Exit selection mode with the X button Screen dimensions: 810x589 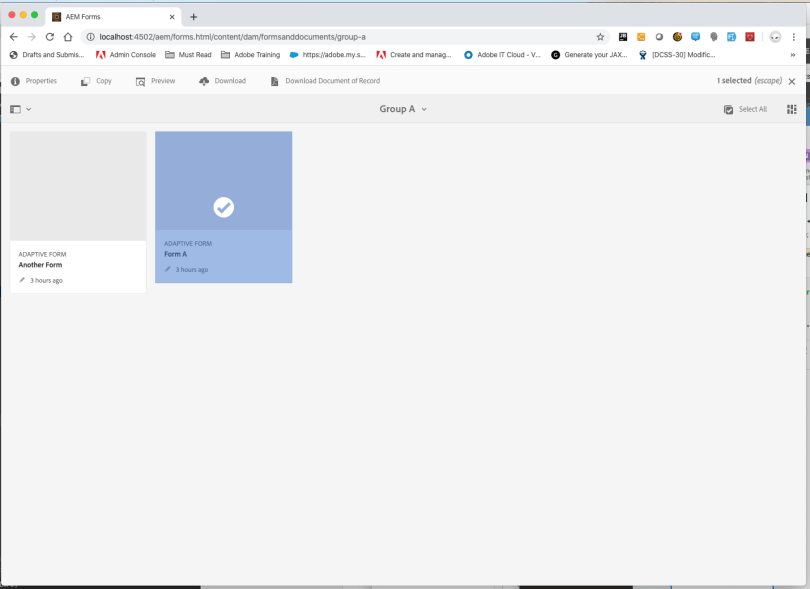click(x=792, y=81)
